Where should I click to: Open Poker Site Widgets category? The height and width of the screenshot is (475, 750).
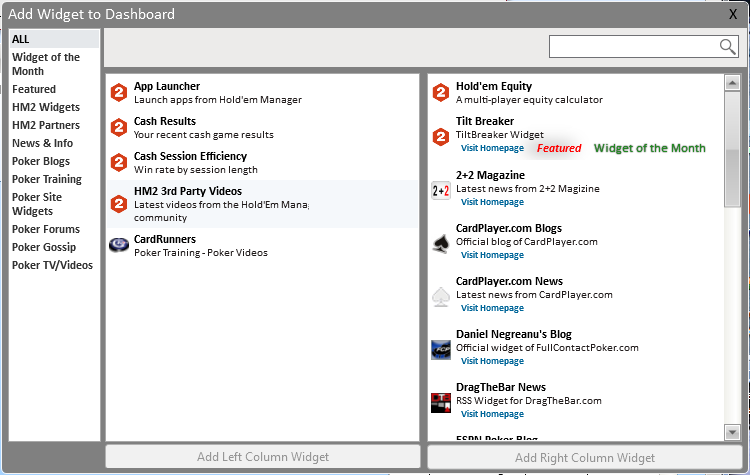pyautogui.click(x=37, y=204)
